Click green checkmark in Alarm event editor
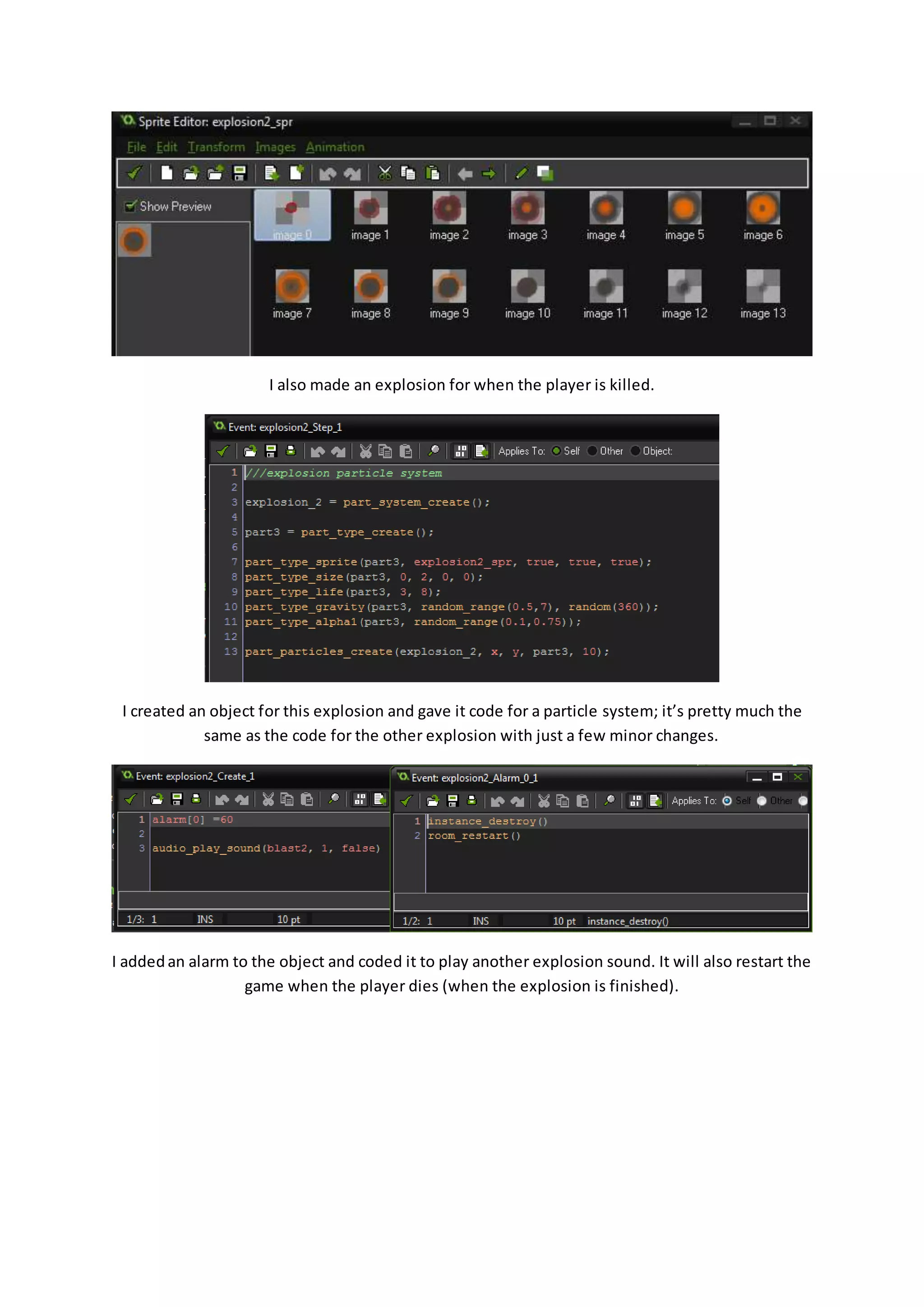Viewport: 924px width, 1307px height. point(406,801)
